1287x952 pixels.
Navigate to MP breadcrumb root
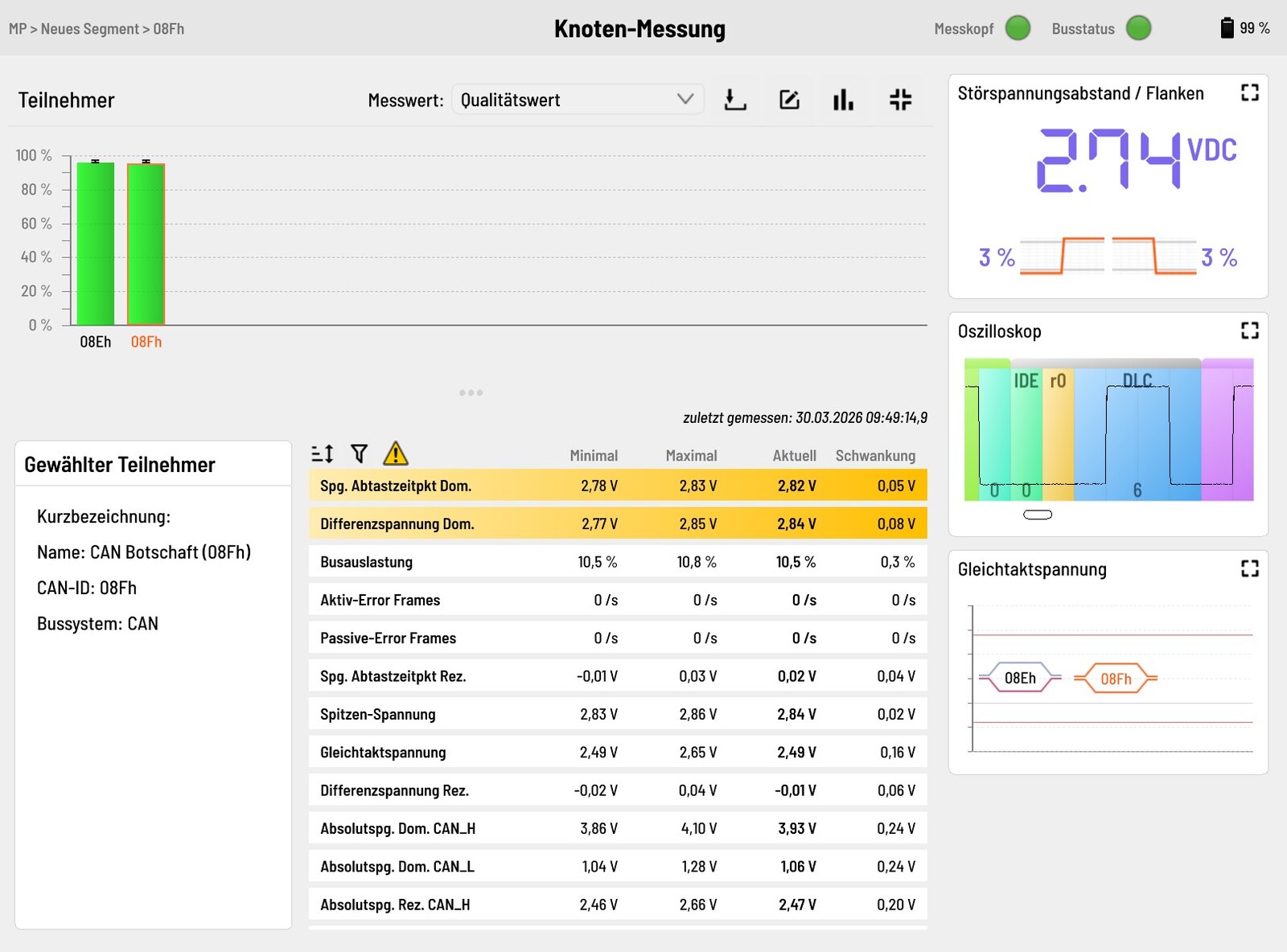click(x=17, y=29)
